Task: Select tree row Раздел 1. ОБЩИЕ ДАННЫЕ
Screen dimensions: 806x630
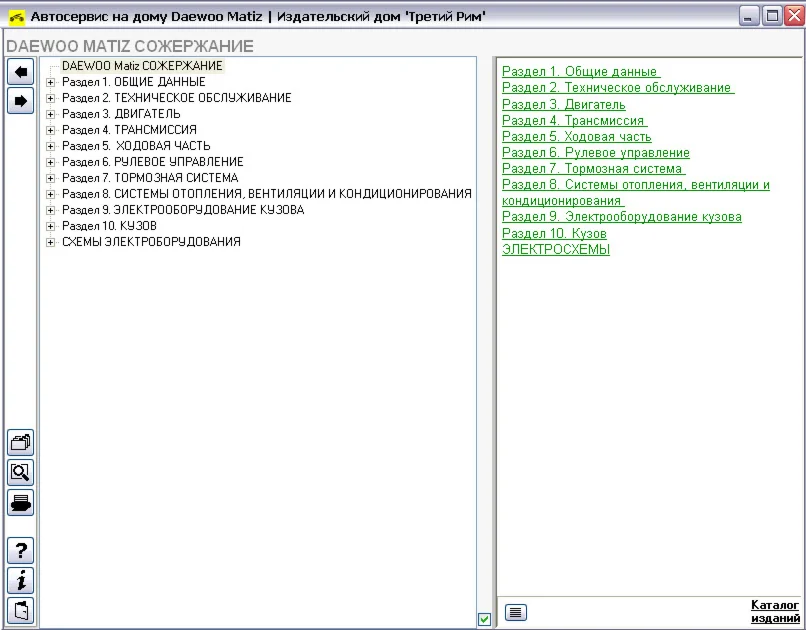Action: [133, 82]
